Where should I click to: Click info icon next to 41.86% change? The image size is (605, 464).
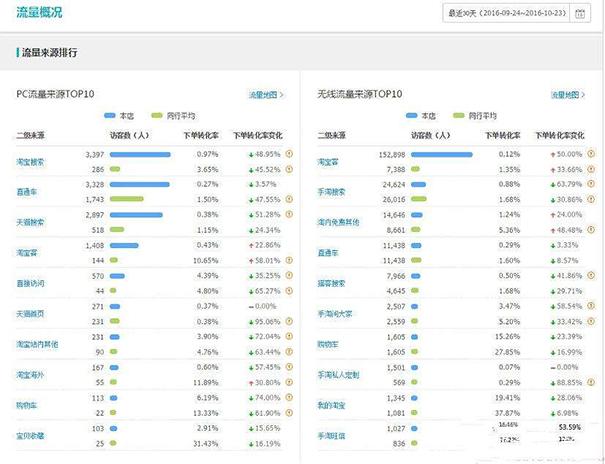(591, 275)
